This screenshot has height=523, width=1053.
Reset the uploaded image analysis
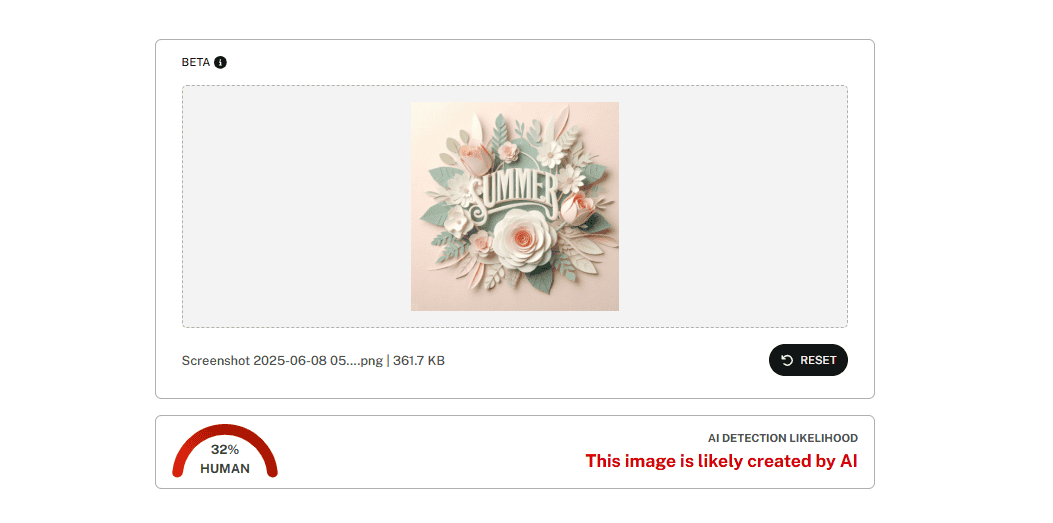808,361
